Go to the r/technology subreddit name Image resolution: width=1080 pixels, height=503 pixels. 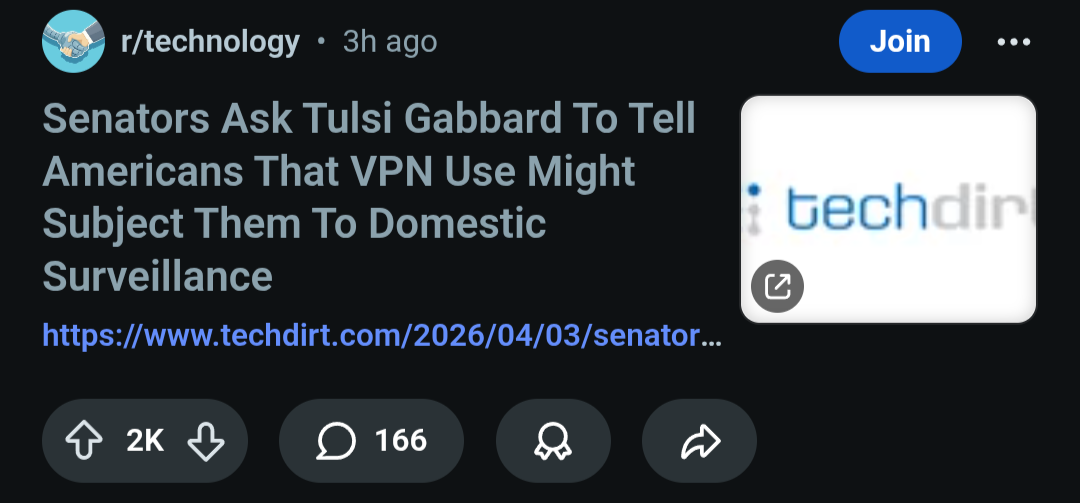point(209,42)
